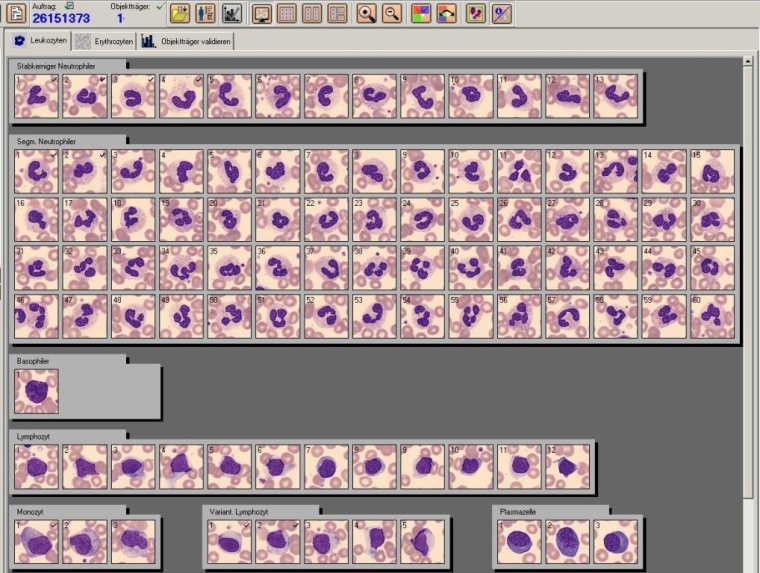Open the Objektträger validieren tab
Viewport: 760px width, 573px height.
[x=188, y=41]
